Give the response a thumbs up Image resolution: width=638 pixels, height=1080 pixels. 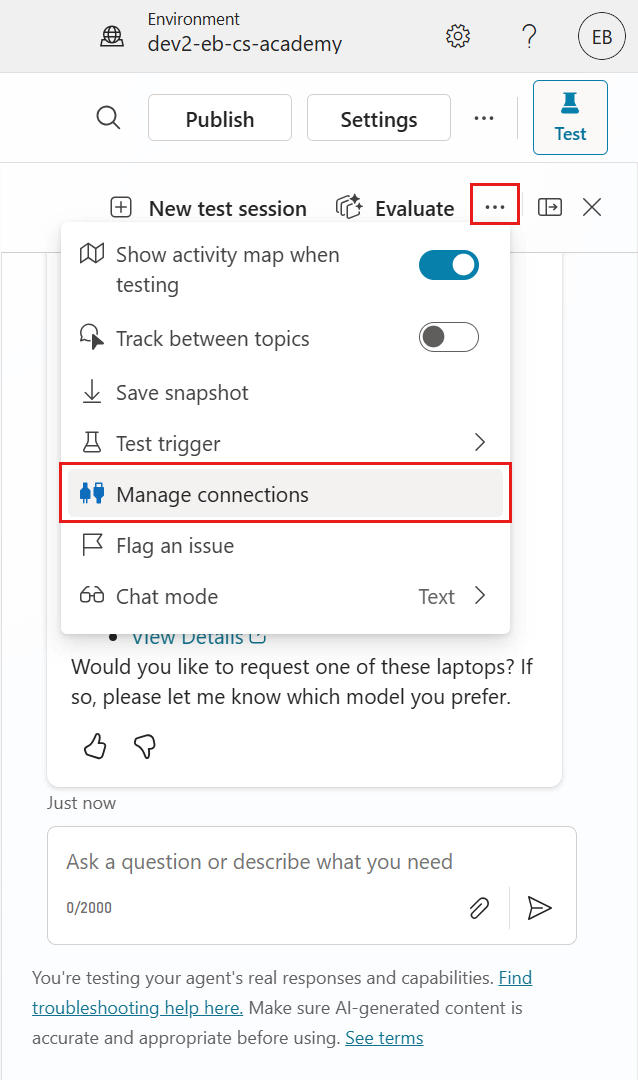click(95, 746)
